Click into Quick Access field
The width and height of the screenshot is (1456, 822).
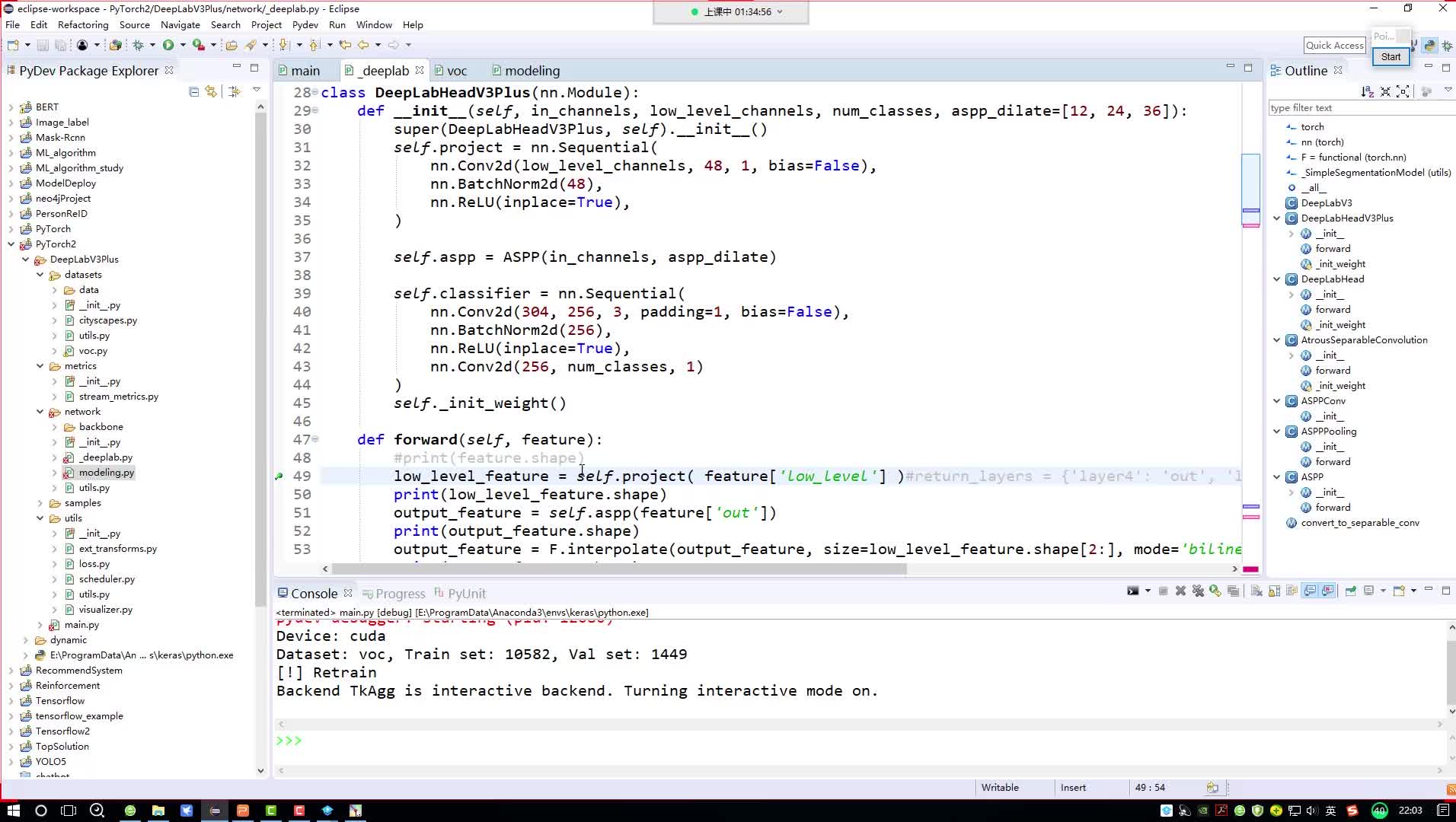click(1335, 45)
